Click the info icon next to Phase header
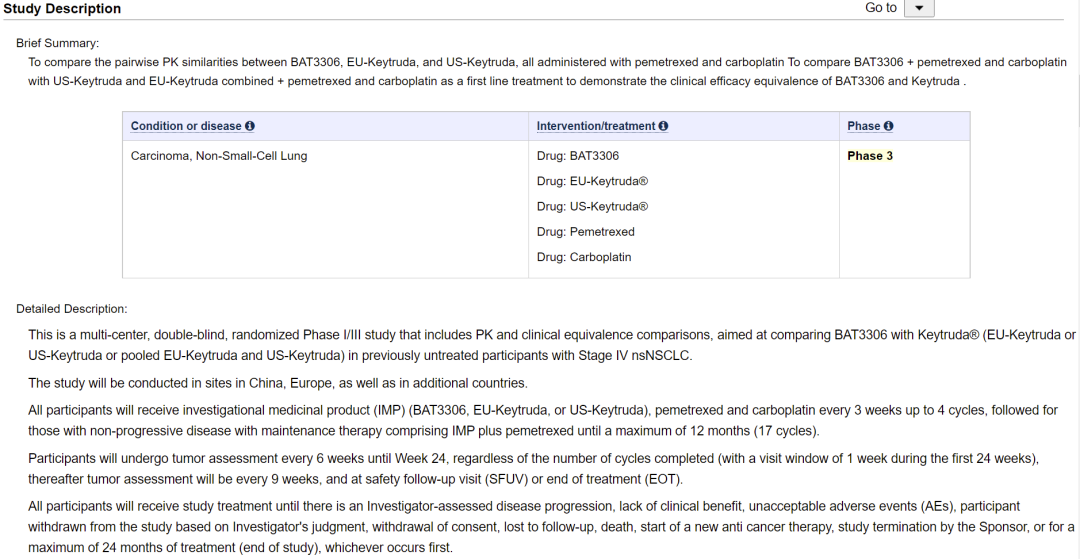 click(888, 126)
